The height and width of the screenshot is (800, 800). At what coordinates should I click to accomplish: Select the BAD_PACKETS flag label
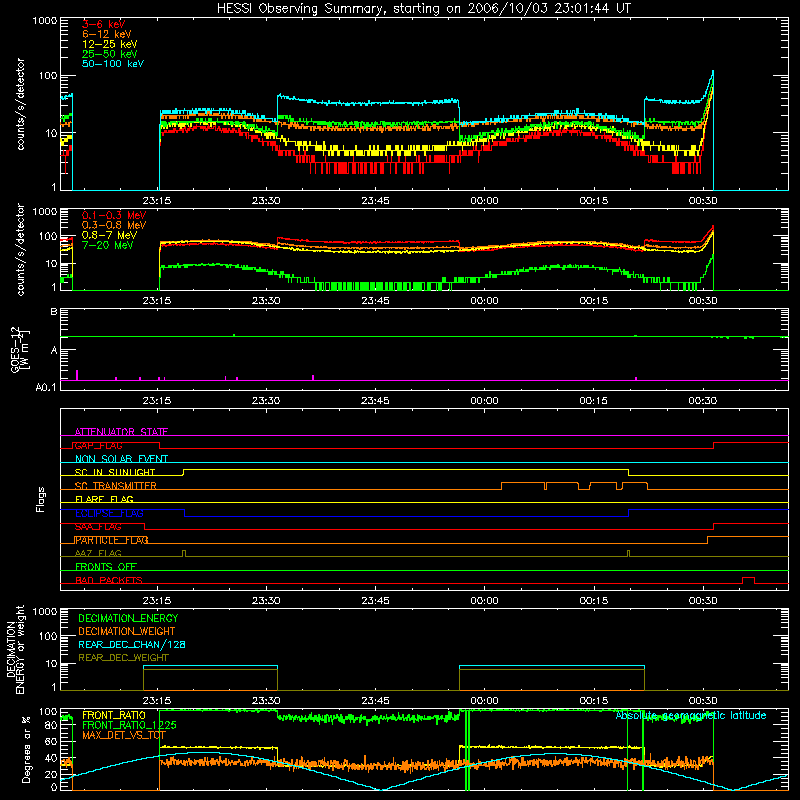click(x=109, y=580)
